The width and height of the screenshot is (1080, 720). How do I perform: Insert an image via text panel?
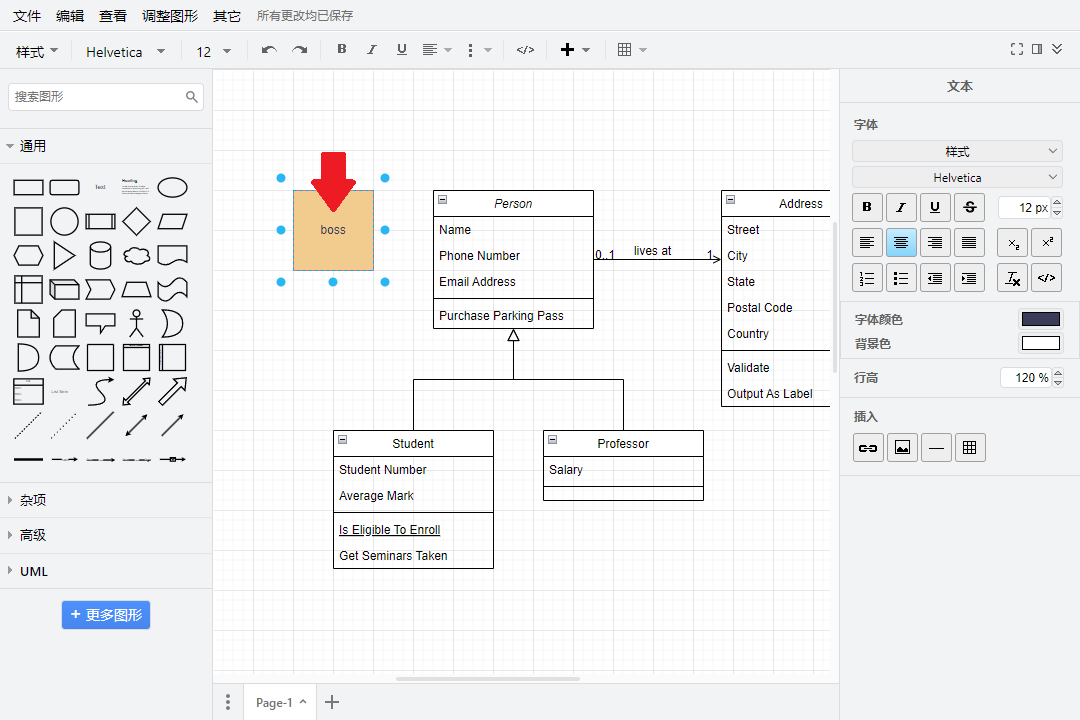point(902,448)
